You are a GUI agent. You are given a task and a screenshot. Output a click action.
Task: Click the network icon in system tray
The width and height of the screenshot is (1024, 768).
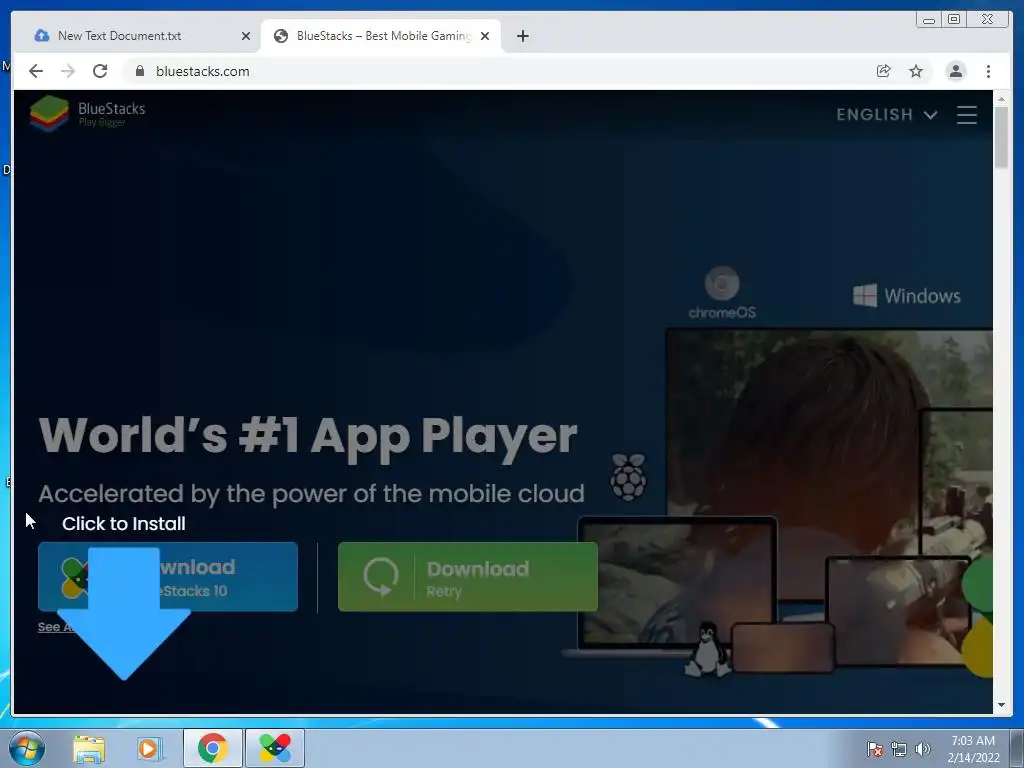pos(899,749)
